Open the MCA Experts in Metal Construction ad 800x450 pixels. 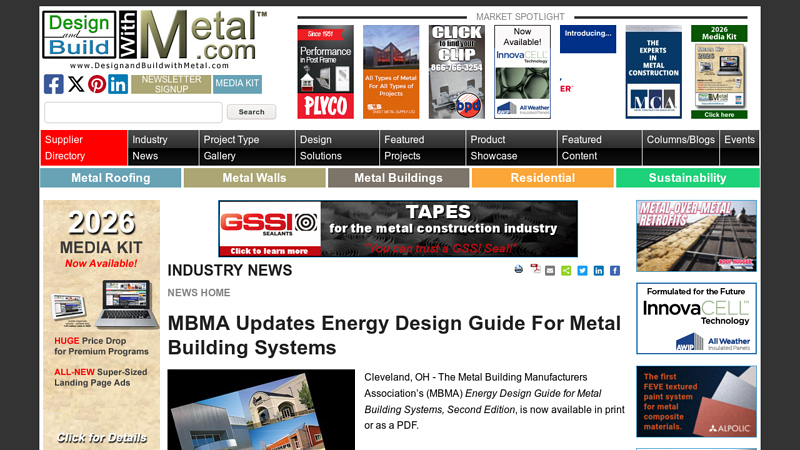(654, 72)
